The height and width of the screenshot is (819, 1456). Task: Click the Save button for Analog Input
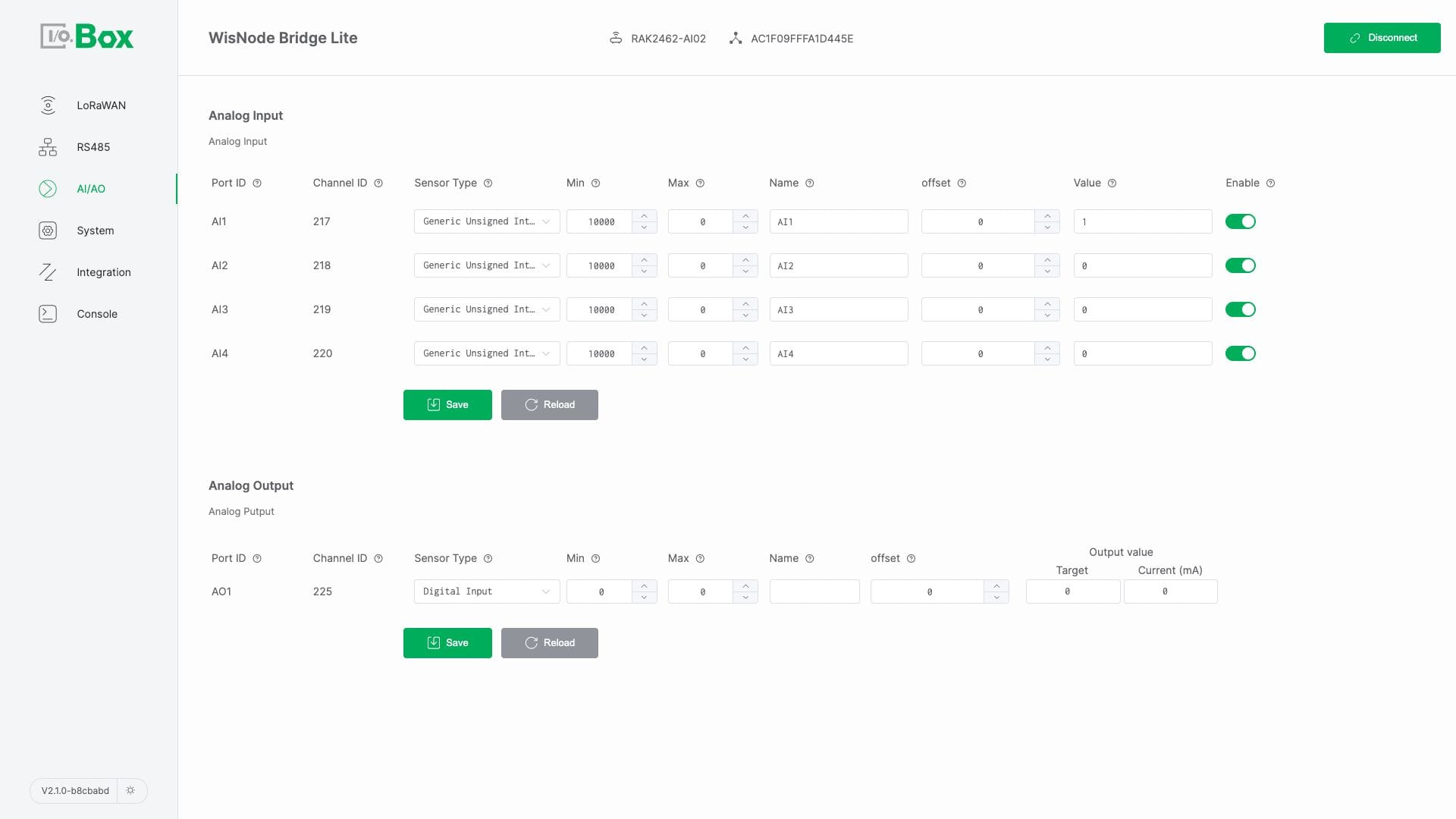point(447,404)
